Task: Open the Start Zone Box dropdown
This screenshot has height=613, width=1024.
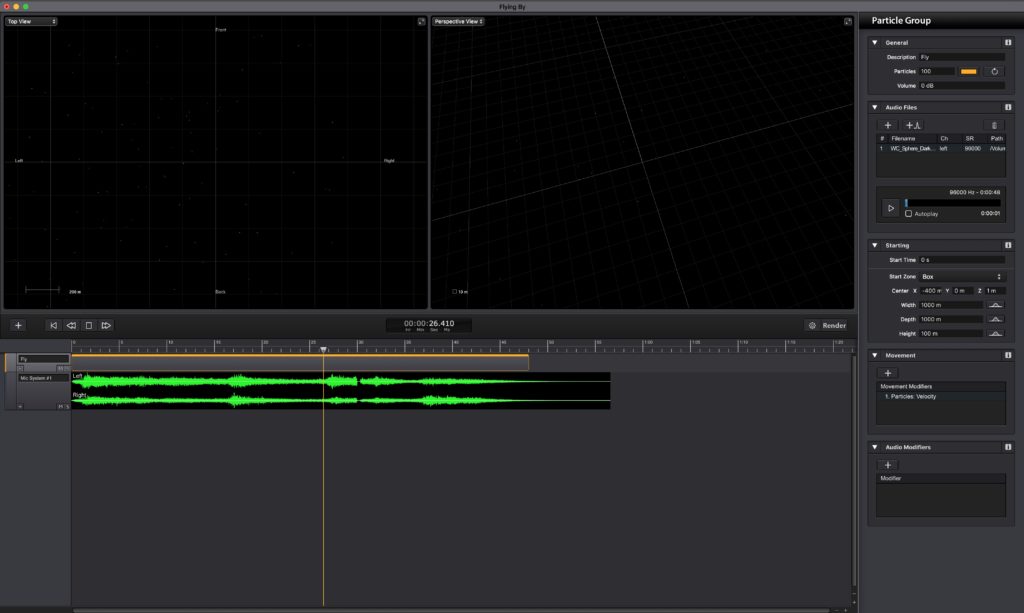Action: 962,277
